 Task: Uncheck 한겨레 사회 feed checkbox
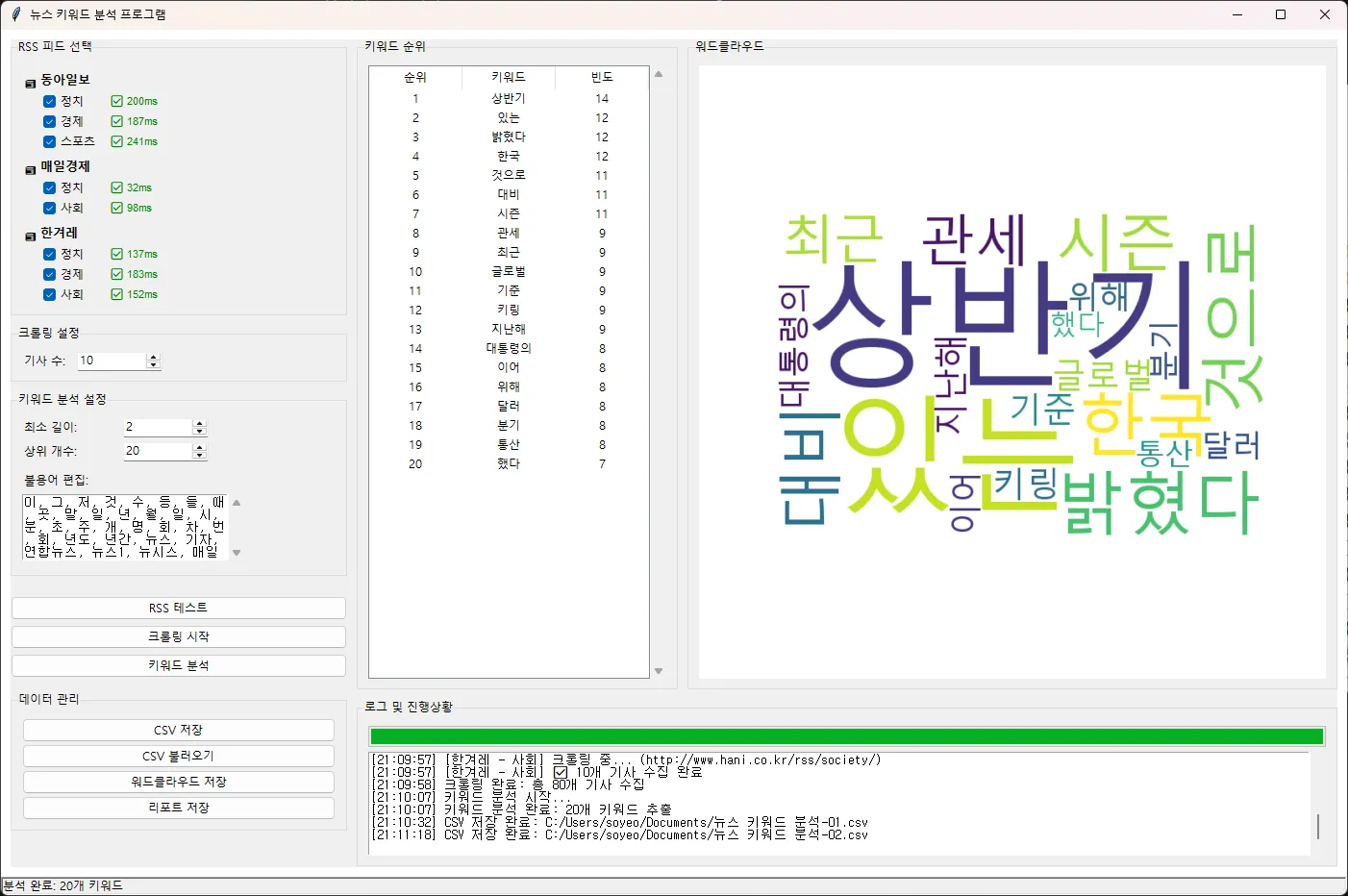49,294
